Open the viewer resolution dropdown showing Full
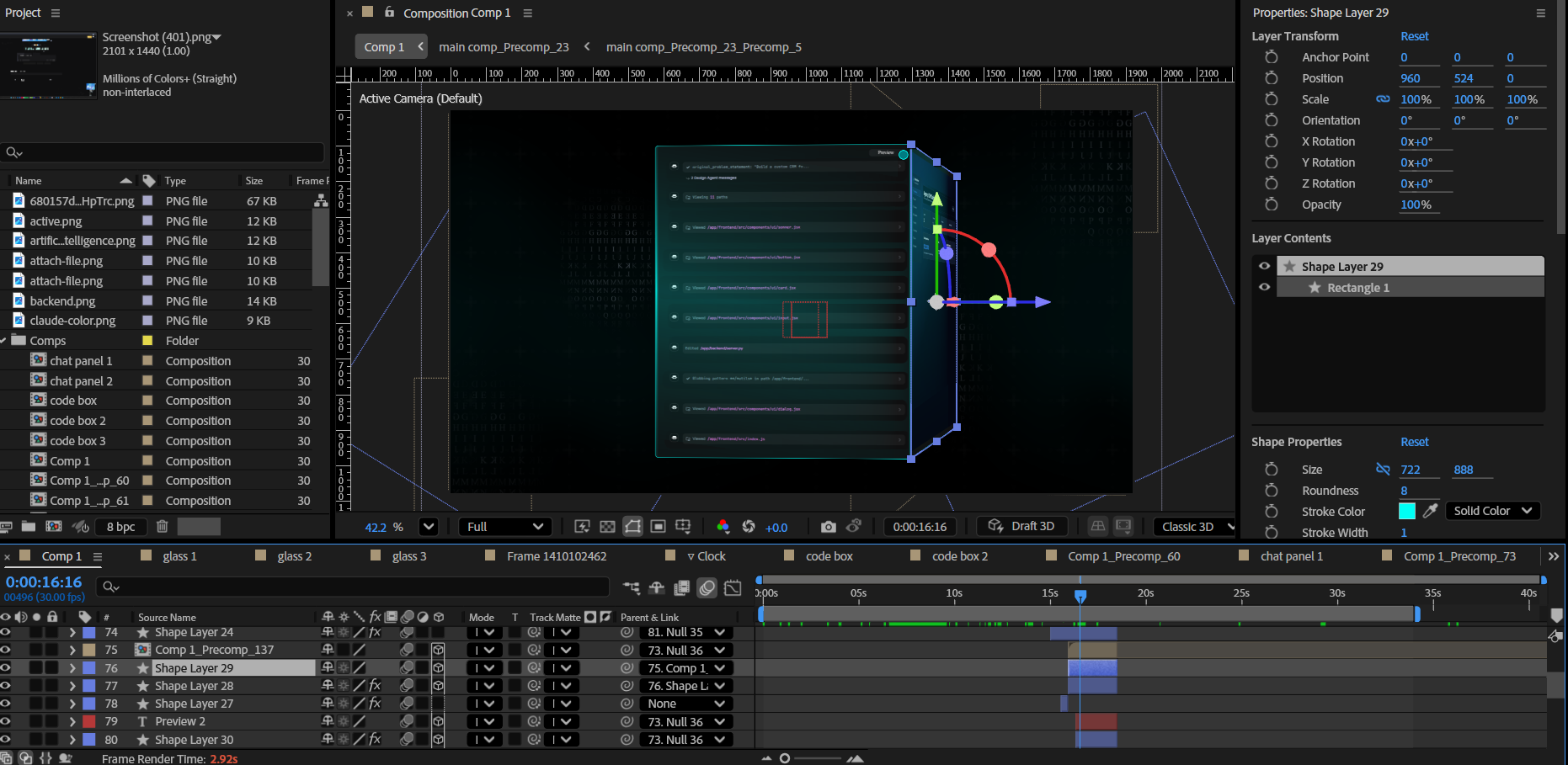The width and height of the screenshot is (1568, 765). pos(505,527)
